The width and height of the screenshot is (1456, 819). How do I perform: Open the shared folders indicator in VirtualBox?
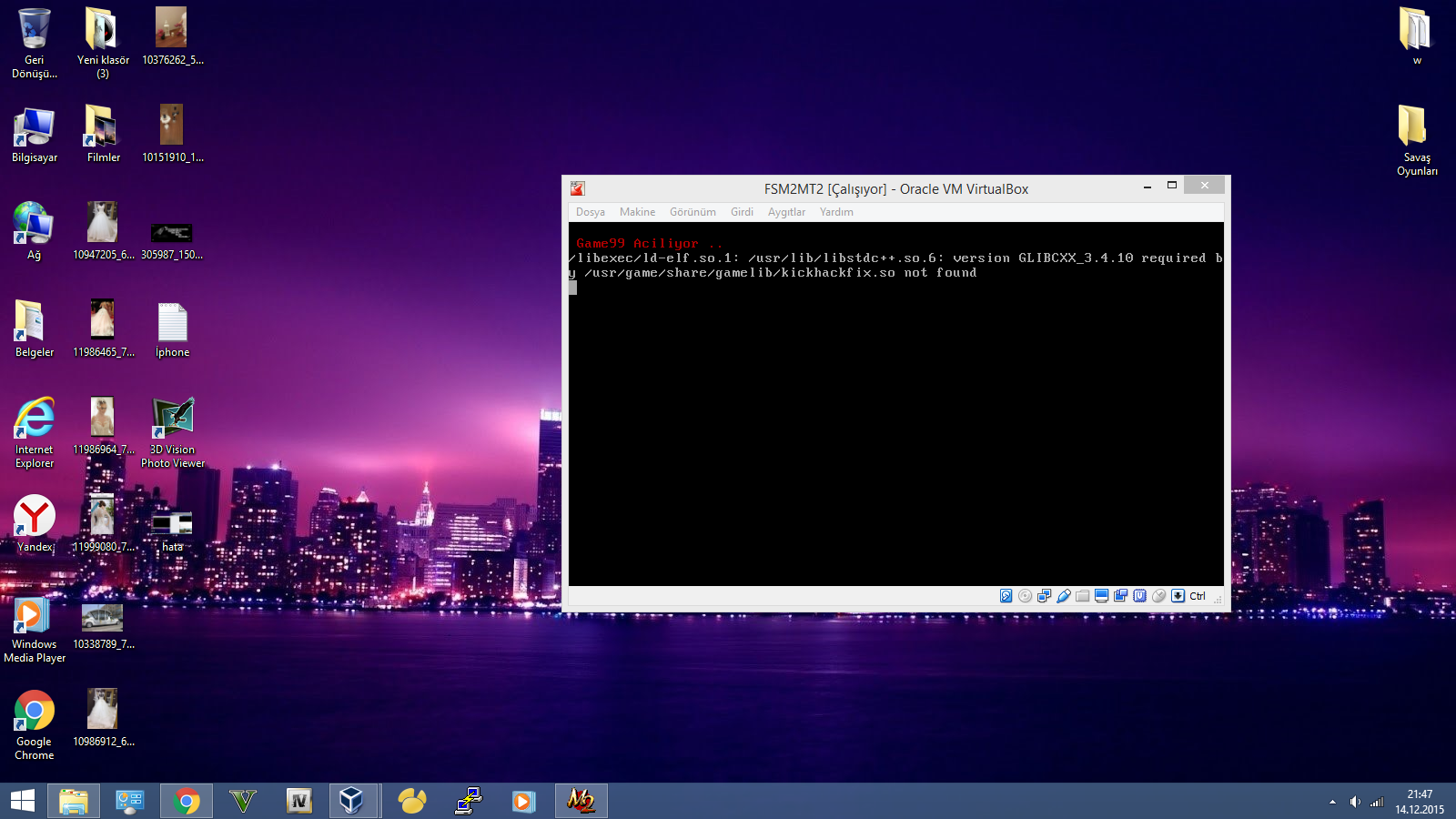click(x=1082, y=596)
